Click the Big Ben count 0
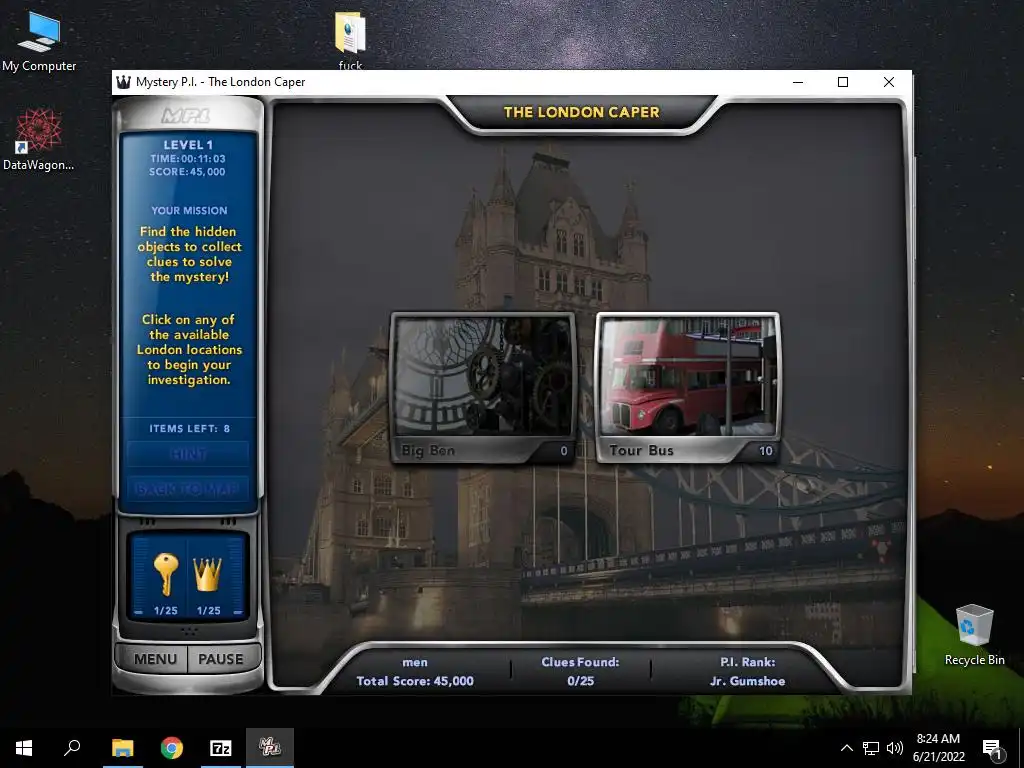The image size is (1024, 768). pos(564,451)
